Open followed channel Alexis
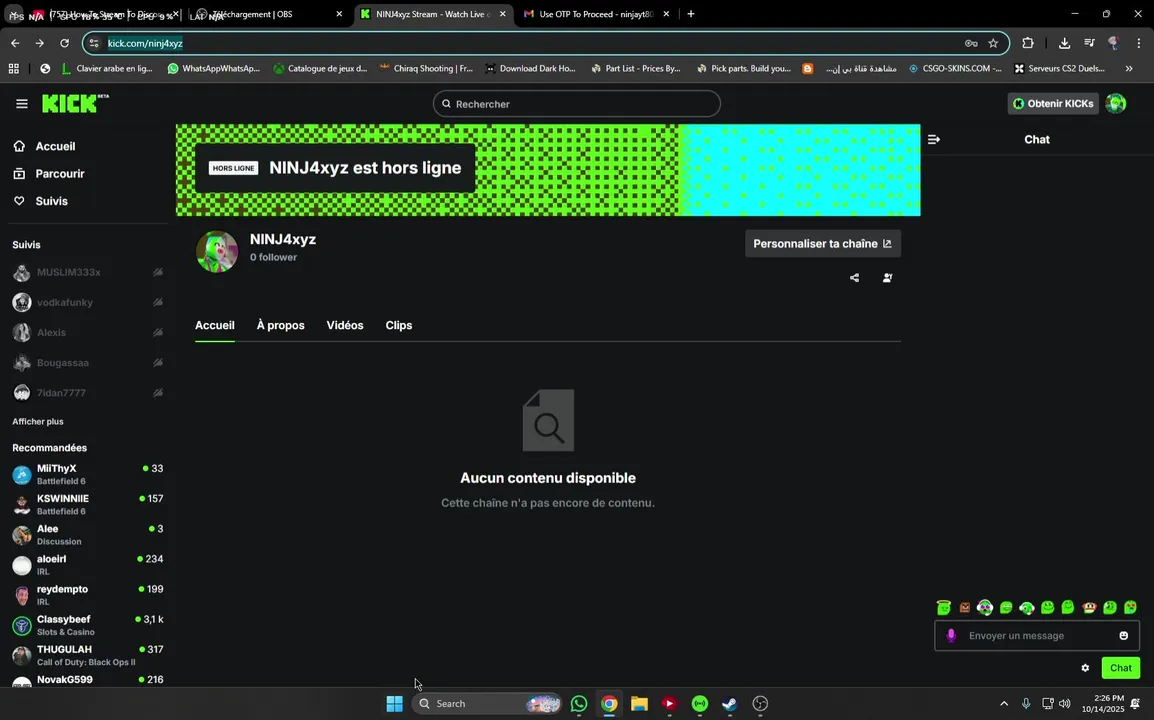The image size is (1154, 720). click(88, 333)
